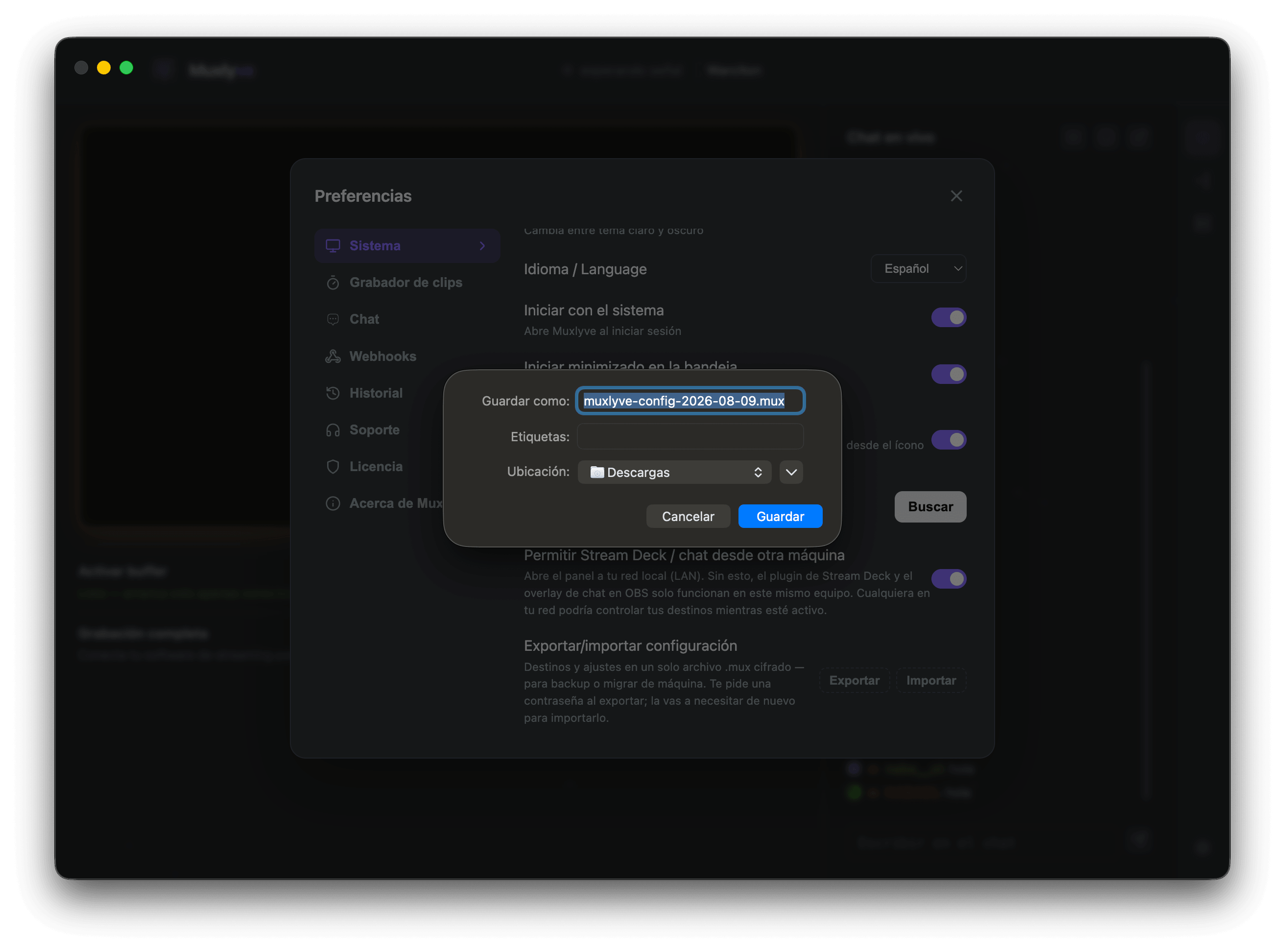
Task: Toggle Iniciar con el sistema
Action: (949, 317)
